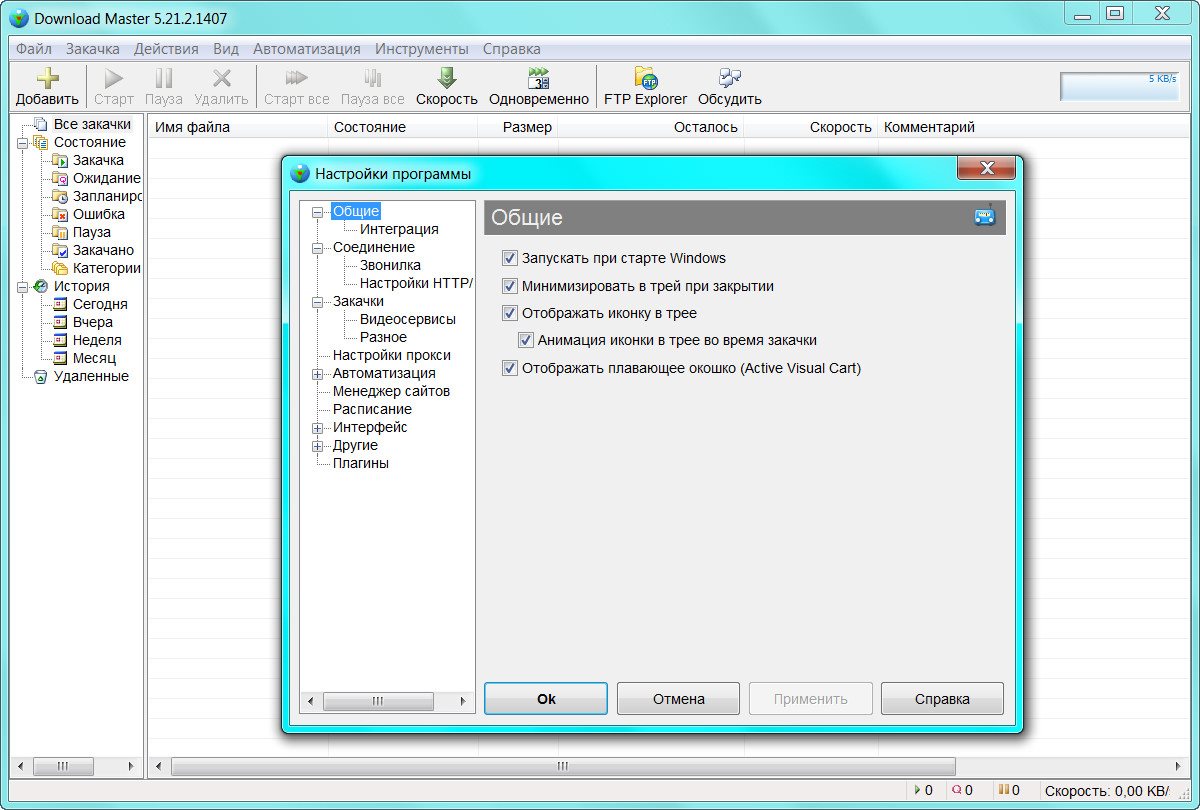Collapse the Соединение node in the settings tree
This screenshot has width=1200, height=810.
coord(318,248)
